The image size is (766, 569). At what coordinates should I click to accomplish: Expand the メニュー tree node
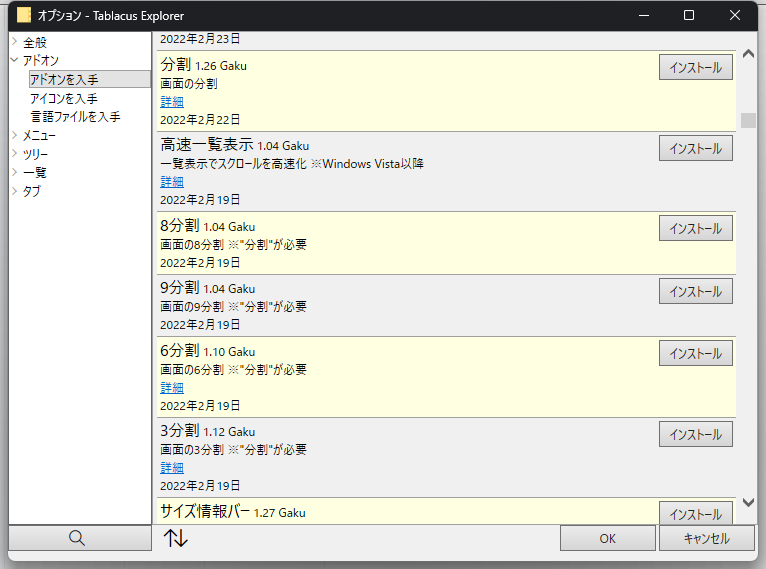(x=14, y=135)
